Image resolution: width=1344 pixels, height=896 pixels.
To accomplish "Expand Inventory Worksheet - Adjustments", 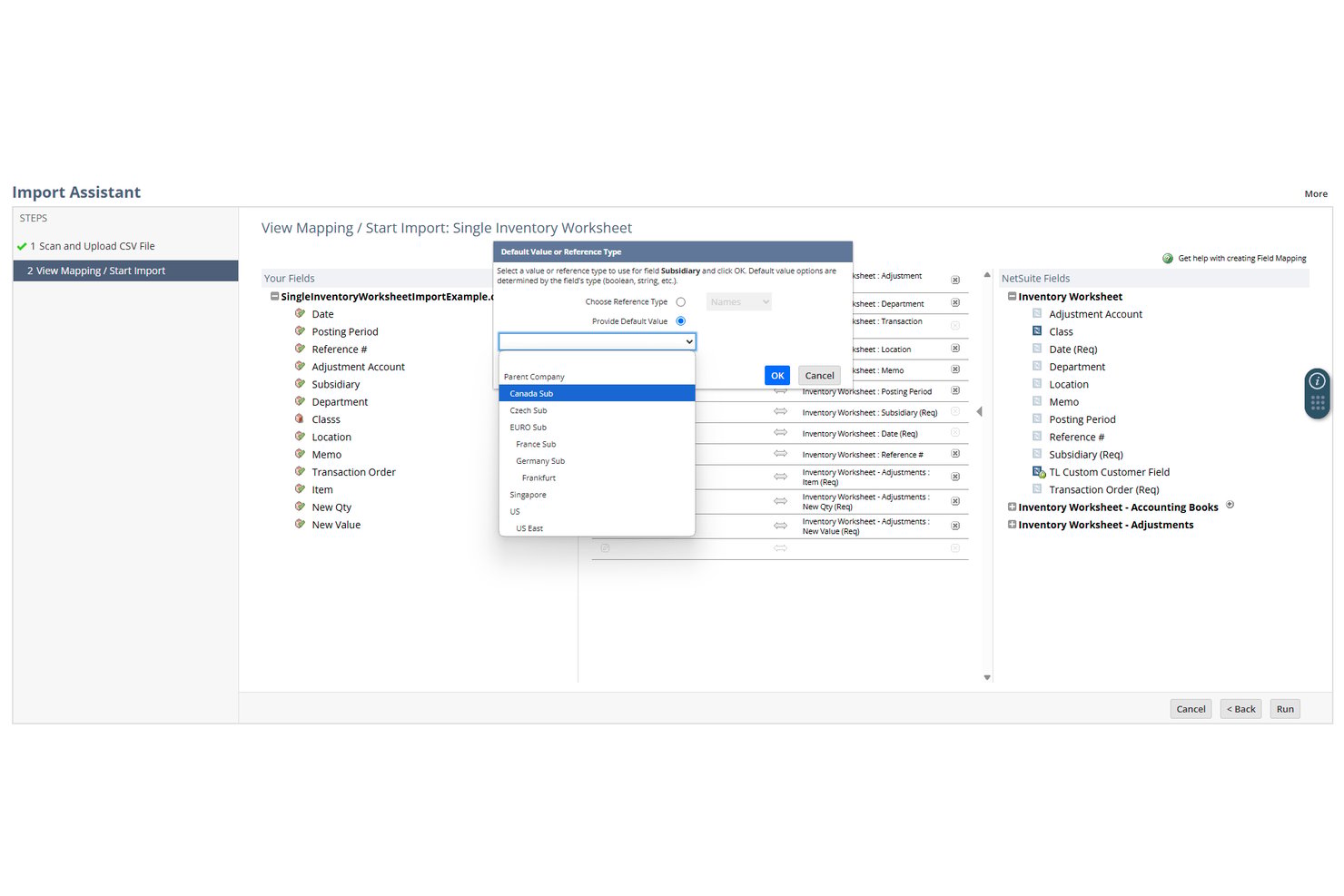I will coord(1012,525).
